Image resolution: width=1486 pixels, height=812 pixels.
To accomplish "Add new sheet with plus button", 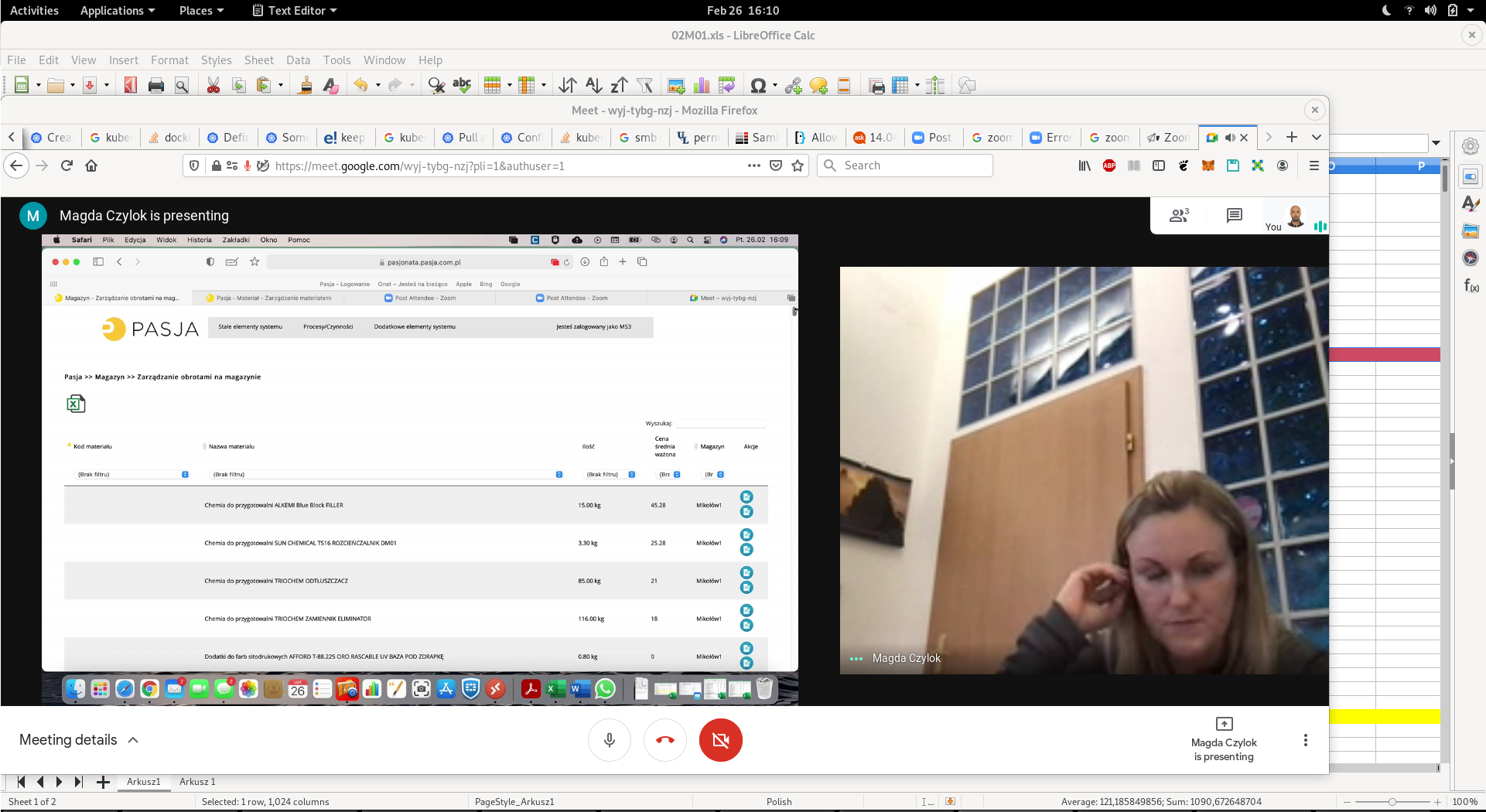I will [103, 782].
